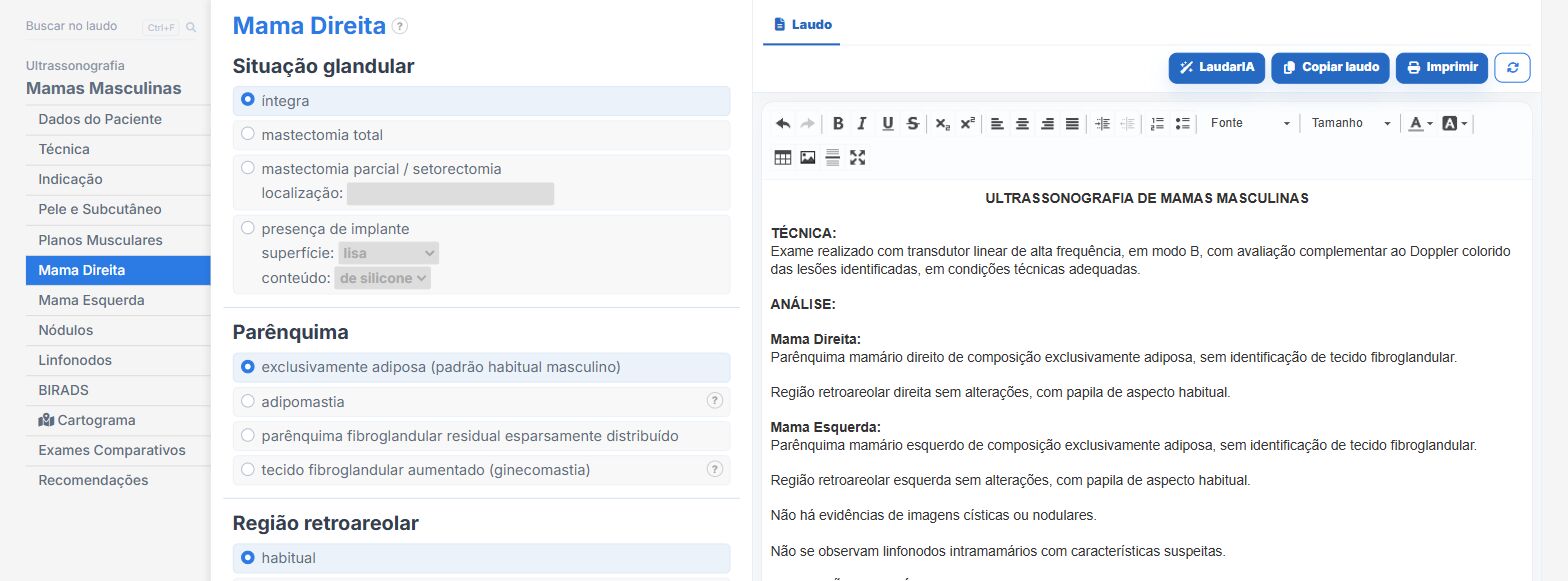
Task: Insert an image into the report
Action: 808,157
